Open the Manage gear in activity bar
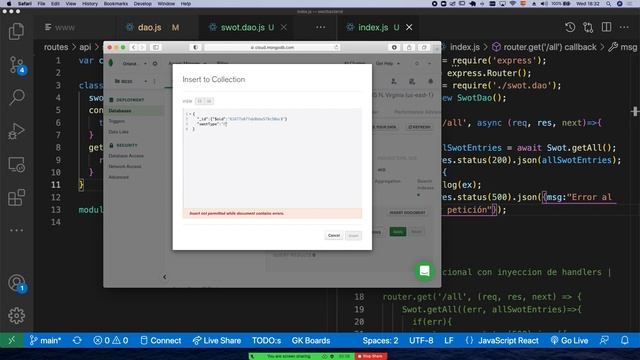 click(16, 316)
